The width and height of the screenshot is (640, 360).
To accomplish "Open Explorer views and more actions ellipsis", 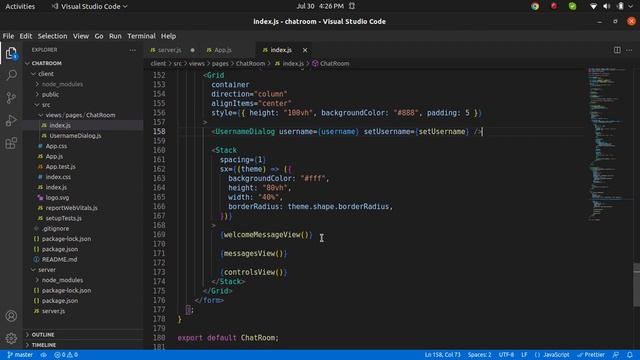I will (x=133, y=50).
